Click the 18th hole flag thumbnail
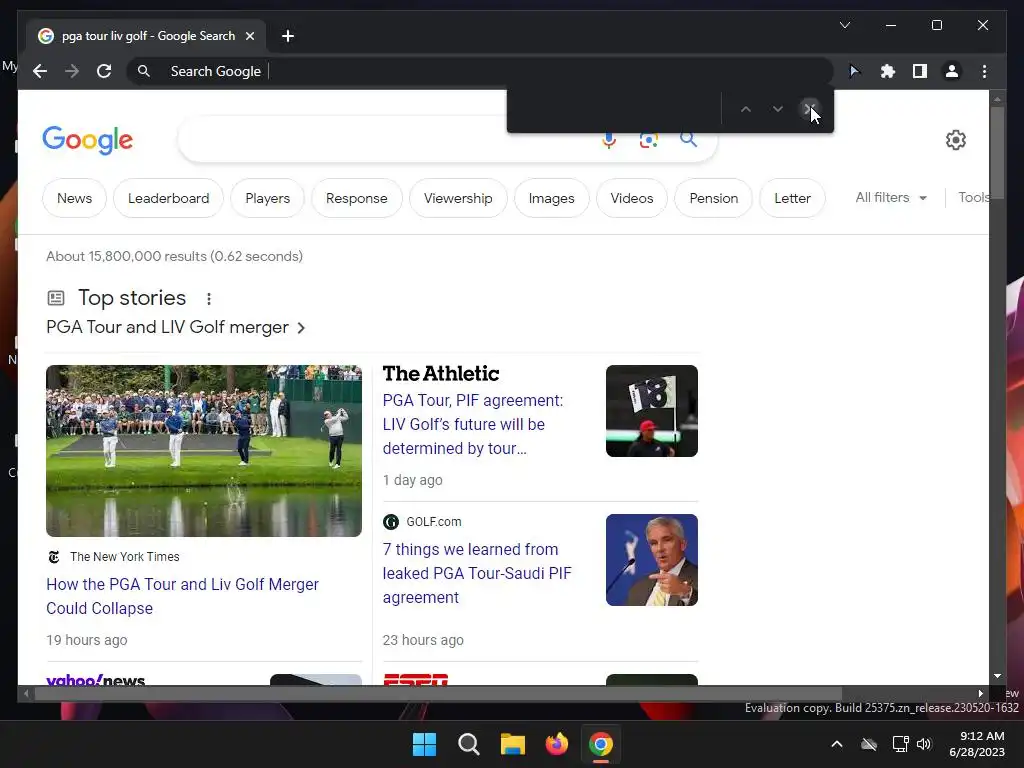The image size is (1024, 768). click(652, 411)
